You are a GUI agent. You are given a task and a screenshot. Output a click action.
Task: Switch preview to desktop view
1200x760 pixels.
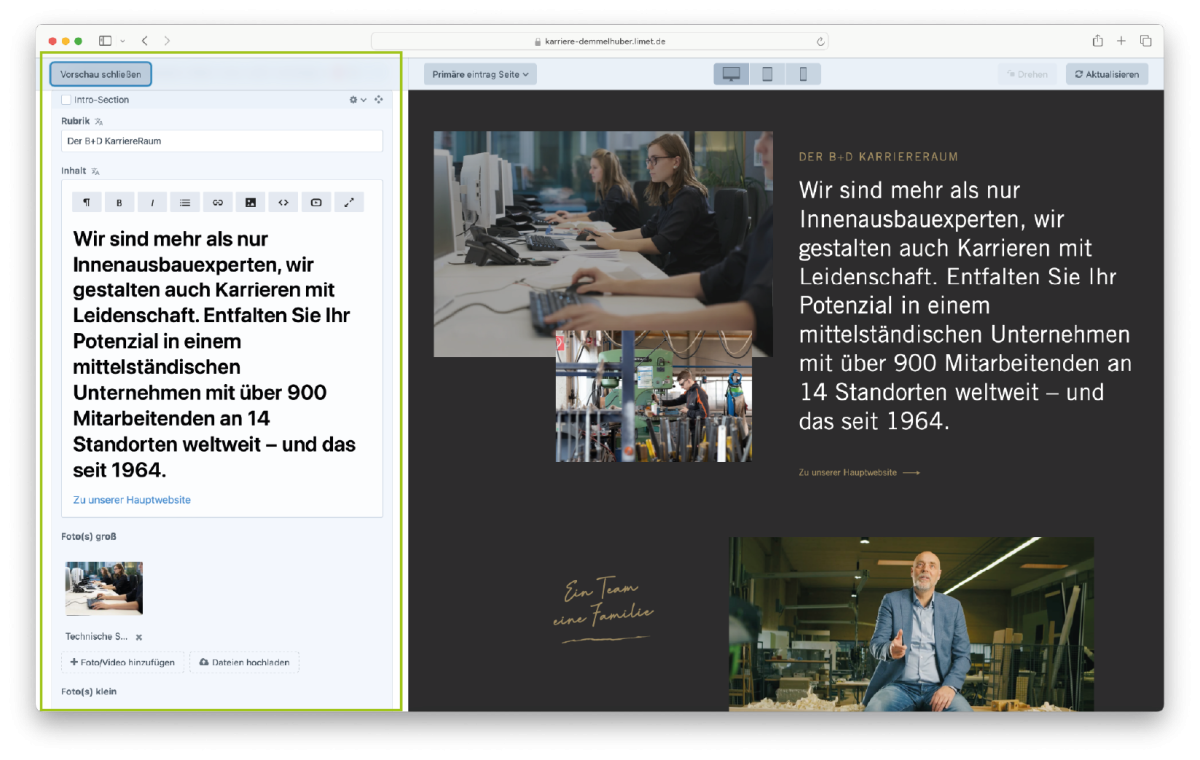[x=731, y=74]
